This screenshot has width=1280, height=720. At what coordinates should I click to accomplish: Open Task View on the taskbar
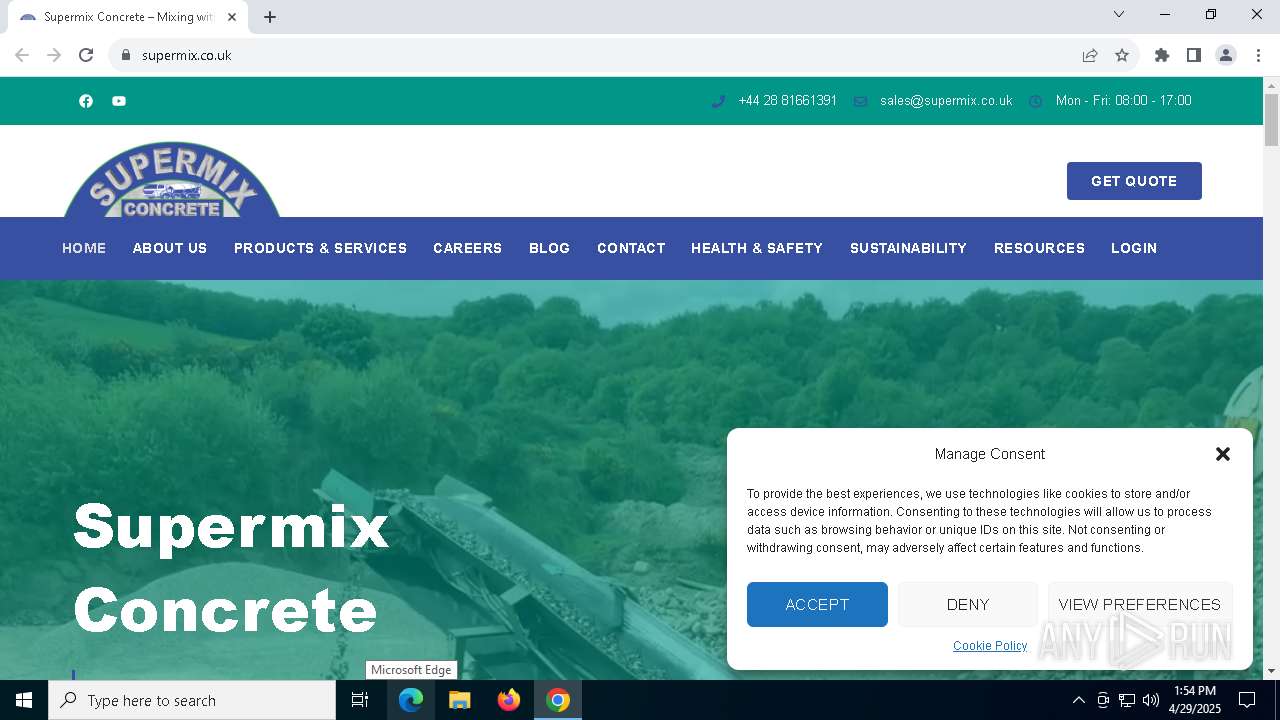pyautogui.click(x=360, y=700)
